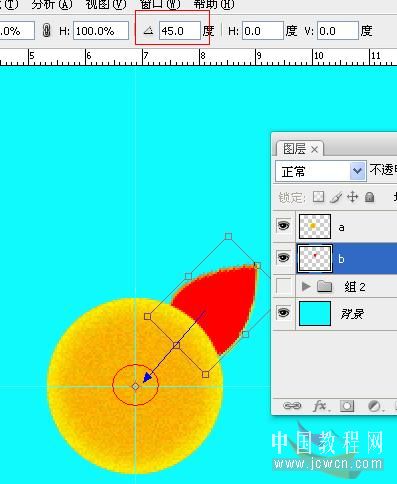Click the rotation angle 45.0 field
This screenshot has width=397, height=484.
click(x=180, y=31)
